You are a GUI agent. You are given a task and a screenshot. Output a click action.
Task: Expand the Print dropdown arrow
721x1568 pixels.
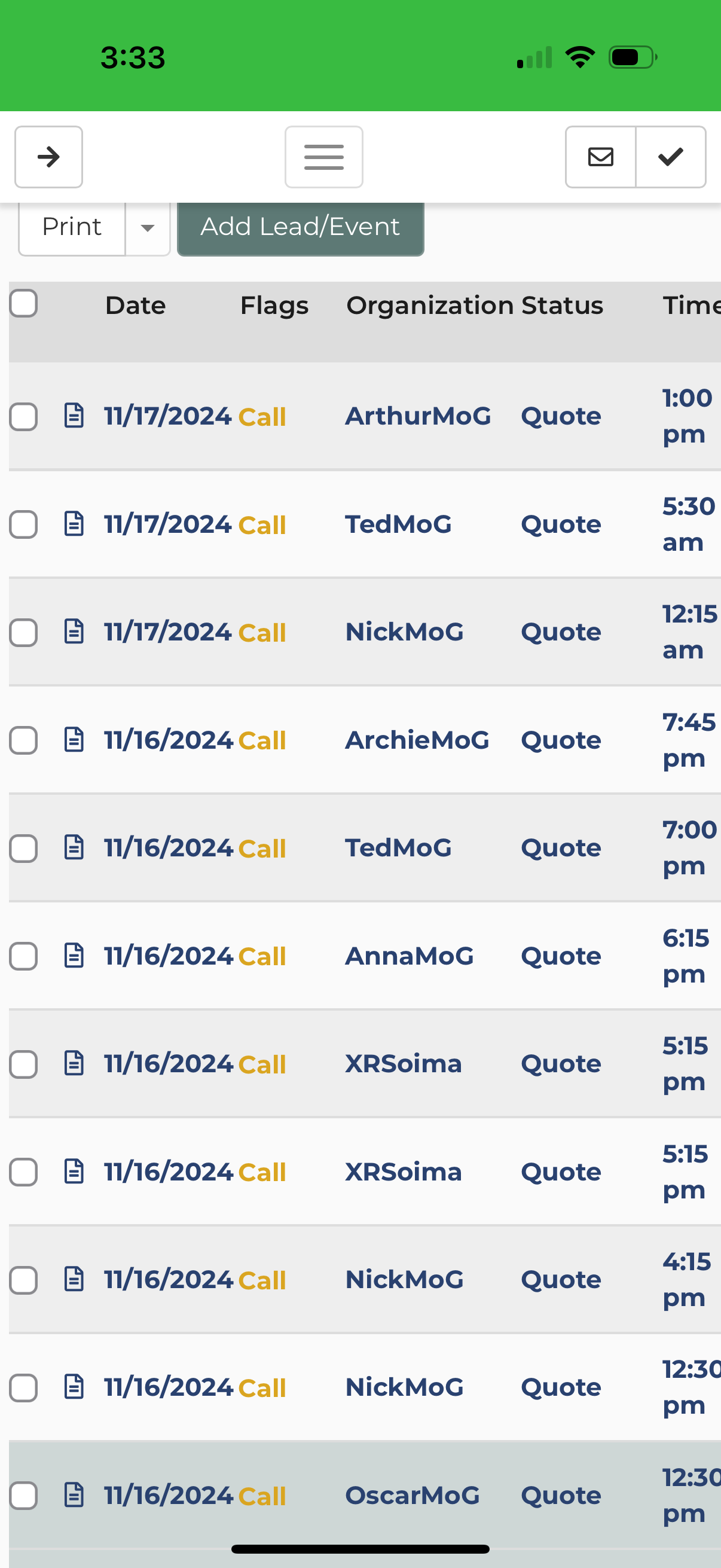tap(147, 228)
